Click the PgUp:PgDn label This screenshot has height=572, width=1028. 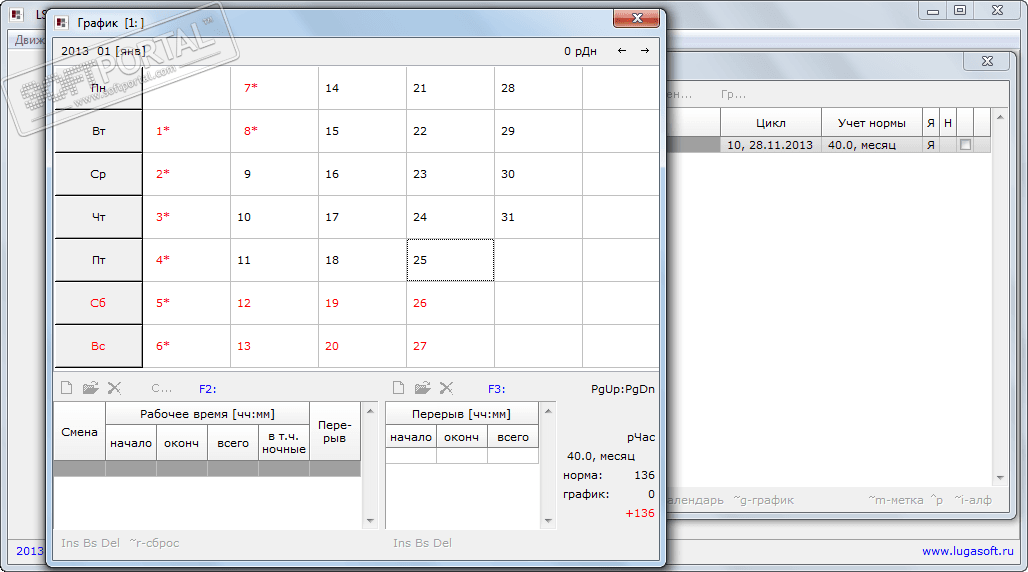622,389
